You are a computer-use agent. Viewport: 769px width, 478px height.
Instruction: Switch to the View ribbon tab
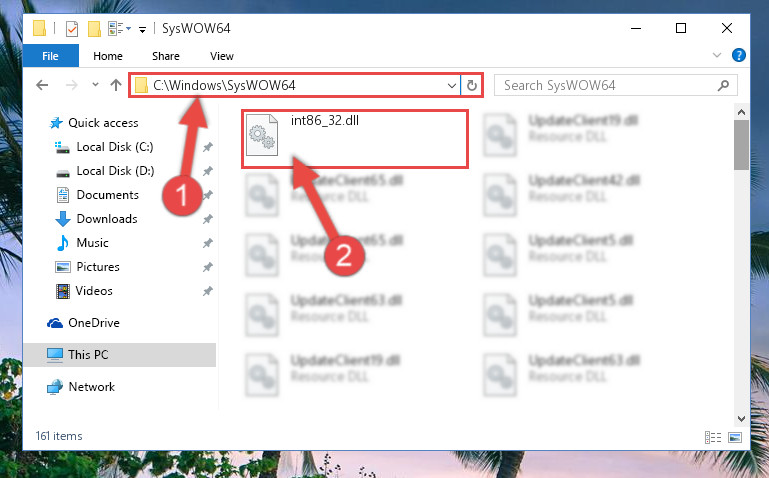222,56
